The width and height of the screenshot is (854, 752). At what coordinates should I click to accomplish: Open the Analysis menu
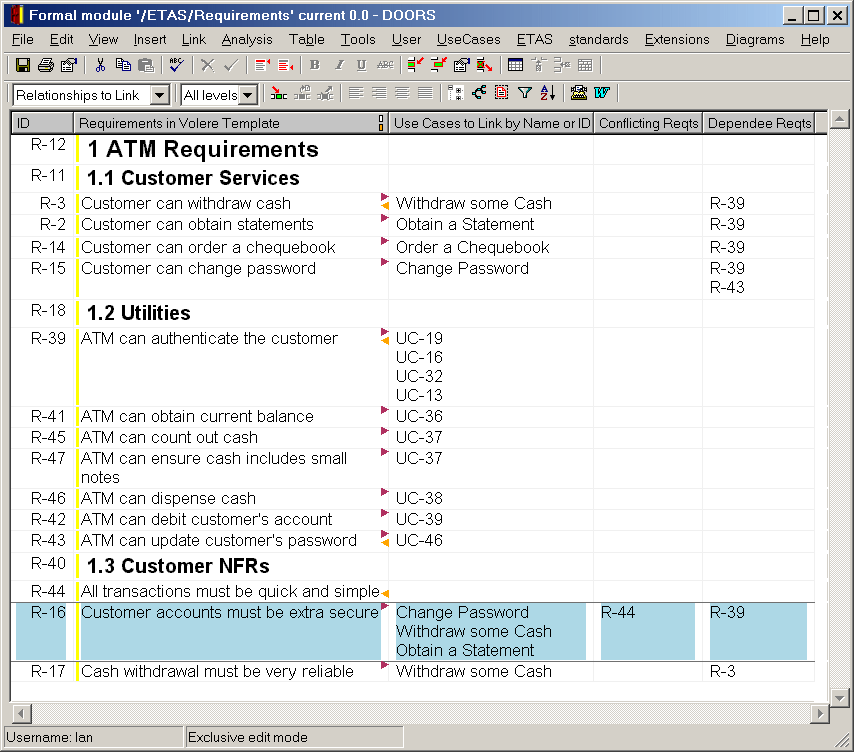coord(247,40)
